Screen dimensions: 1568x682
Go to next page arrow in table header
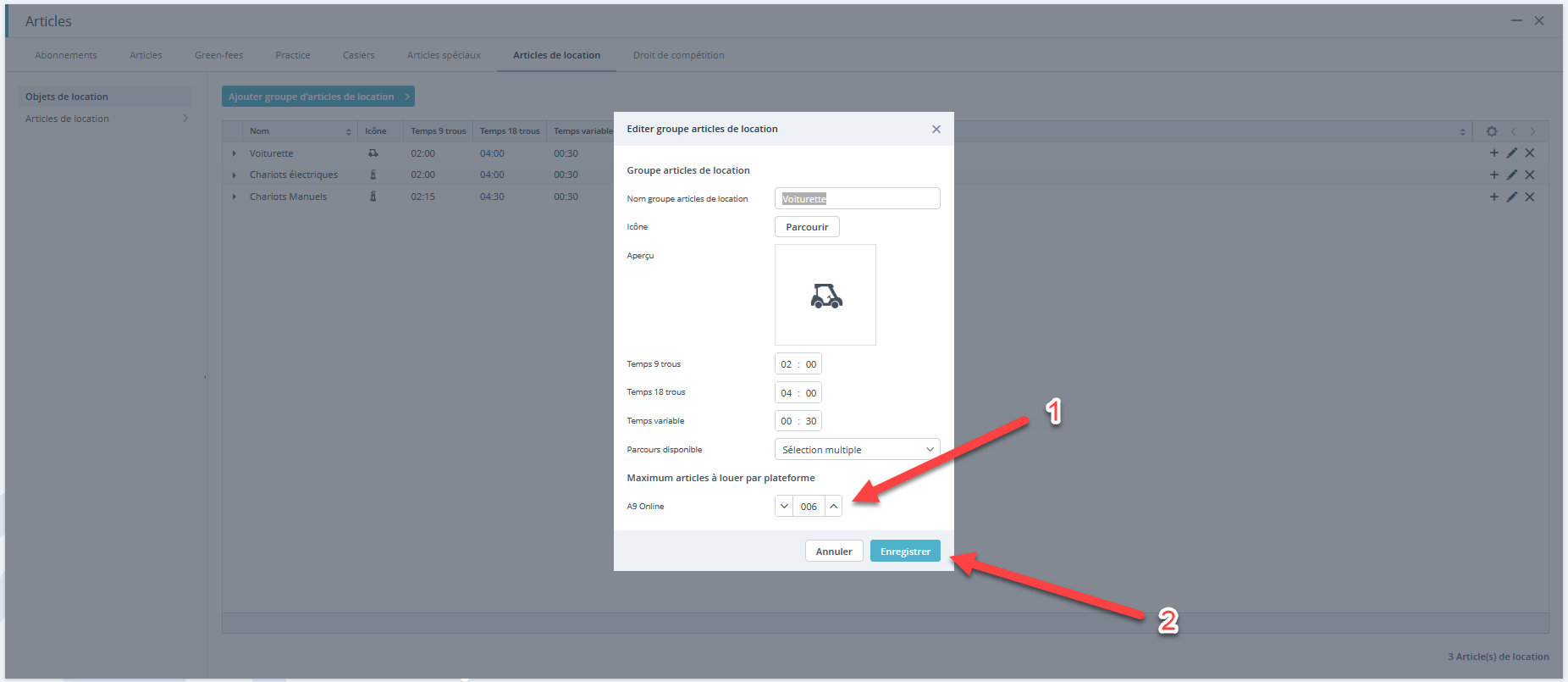point(1532,131)
